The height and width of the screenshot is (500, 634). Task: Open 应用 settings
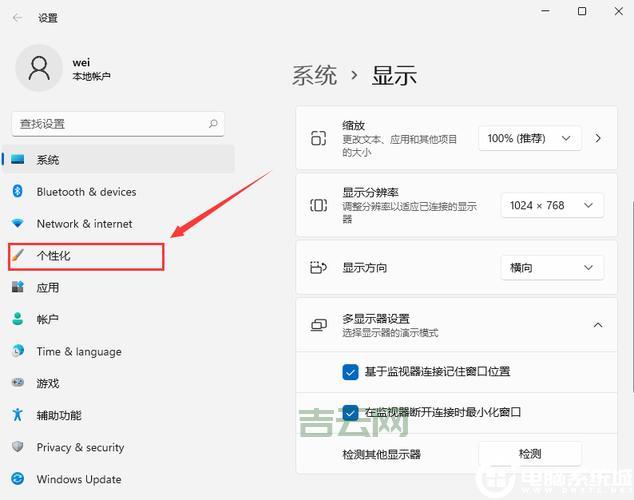[118, 287]
